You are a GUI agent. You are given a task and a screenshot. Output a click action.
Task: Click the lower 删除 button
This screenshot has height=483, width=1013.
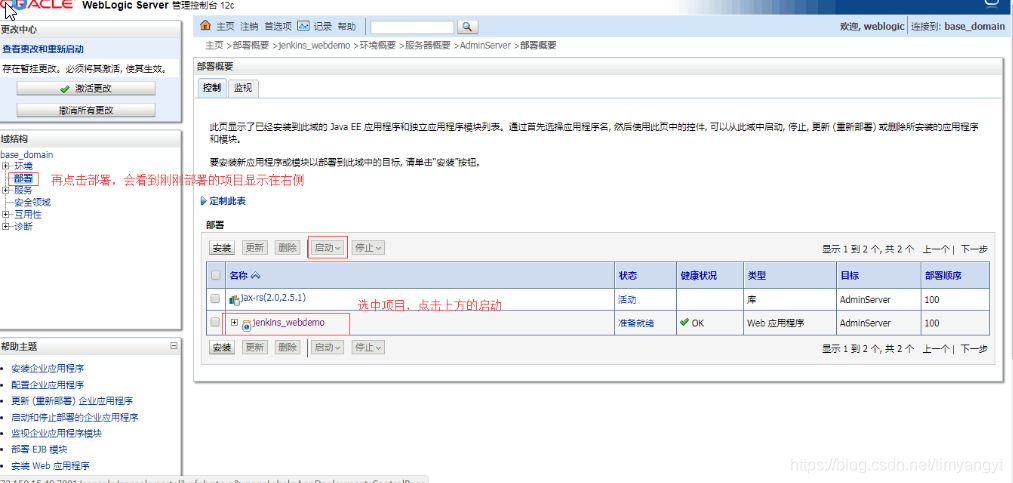[x=287, y=347]
